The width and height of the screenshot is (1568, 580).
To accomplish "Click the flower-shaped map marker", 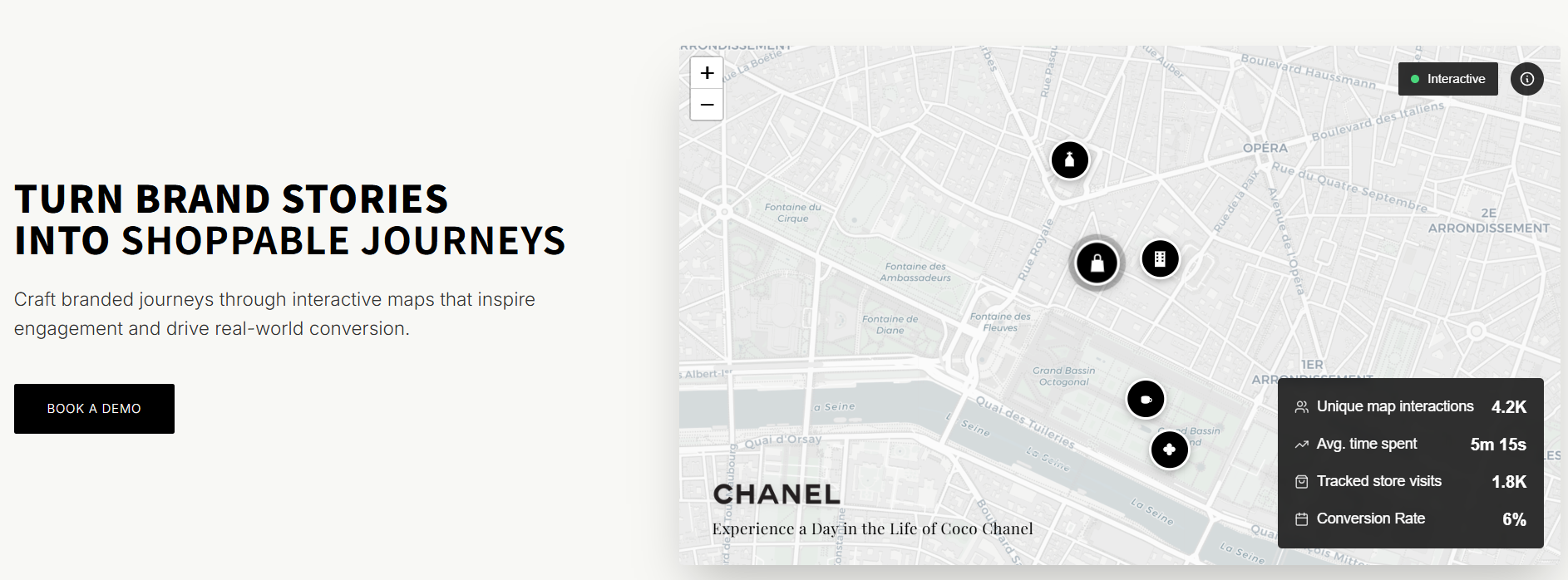I will coord(1169,450).
